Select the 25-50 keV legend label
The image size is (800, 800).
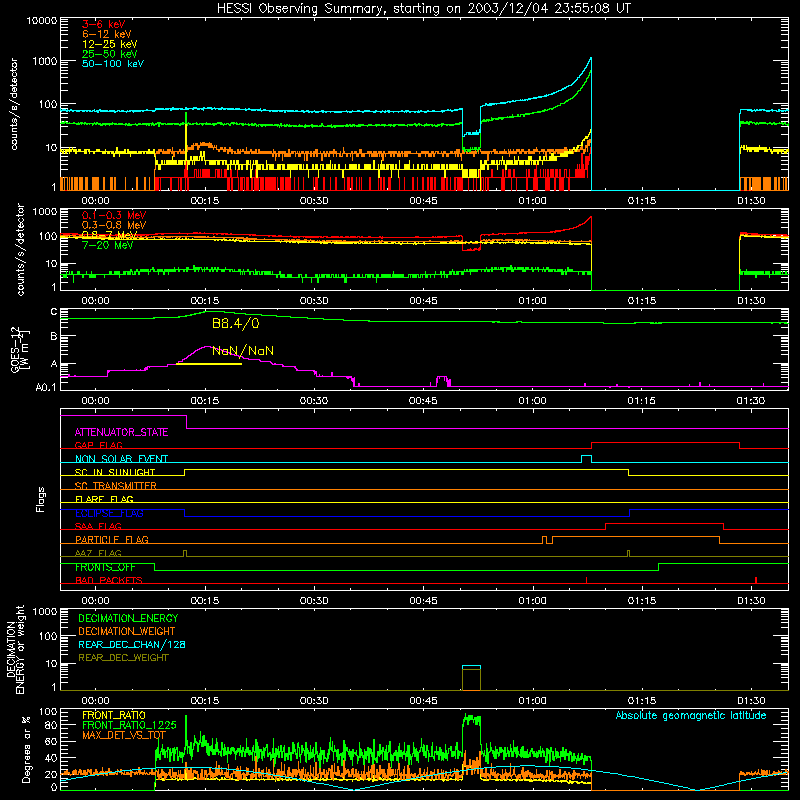109,54
